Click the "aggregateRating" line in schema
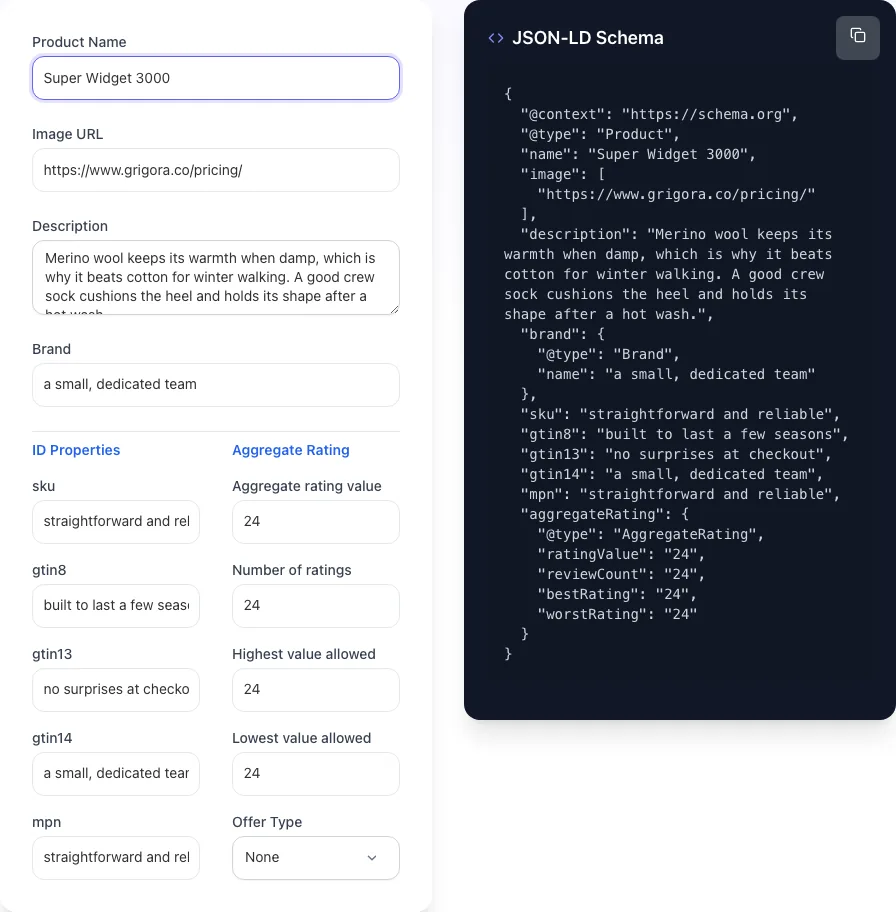This screenshot has width=896, height=912. (605, 514)
